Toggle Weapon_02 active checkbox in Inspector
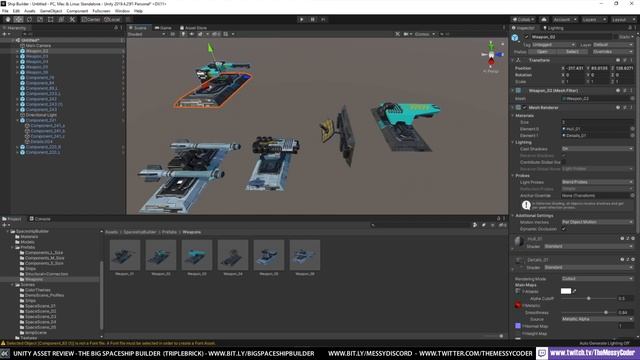 (527, 37)
